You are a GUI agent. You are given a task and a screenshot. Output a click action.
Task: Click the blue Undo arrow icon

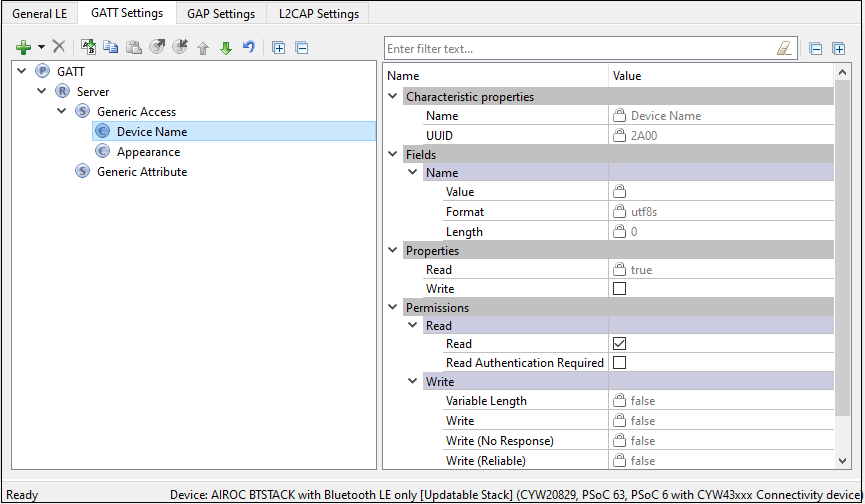(248, 47)
